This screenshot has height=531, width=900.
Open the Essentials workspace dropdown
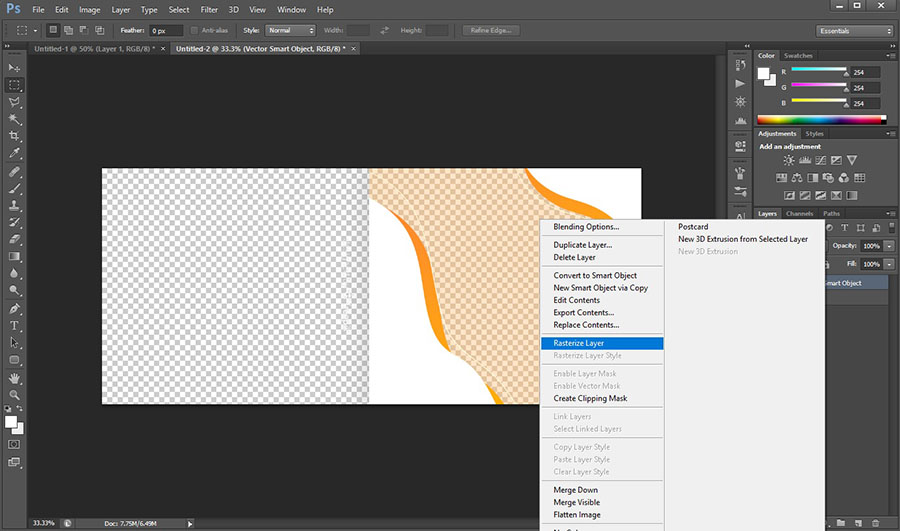(854, 30)
